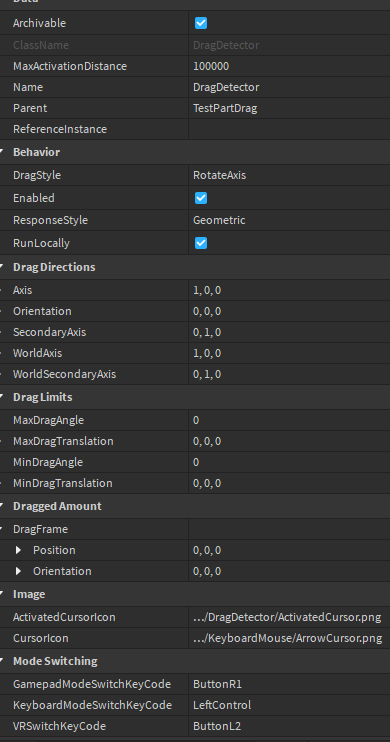The height and width of the screenshot is (742, 390).
Task: Collapse the Dragged Amount section
Action: [2, 506]
